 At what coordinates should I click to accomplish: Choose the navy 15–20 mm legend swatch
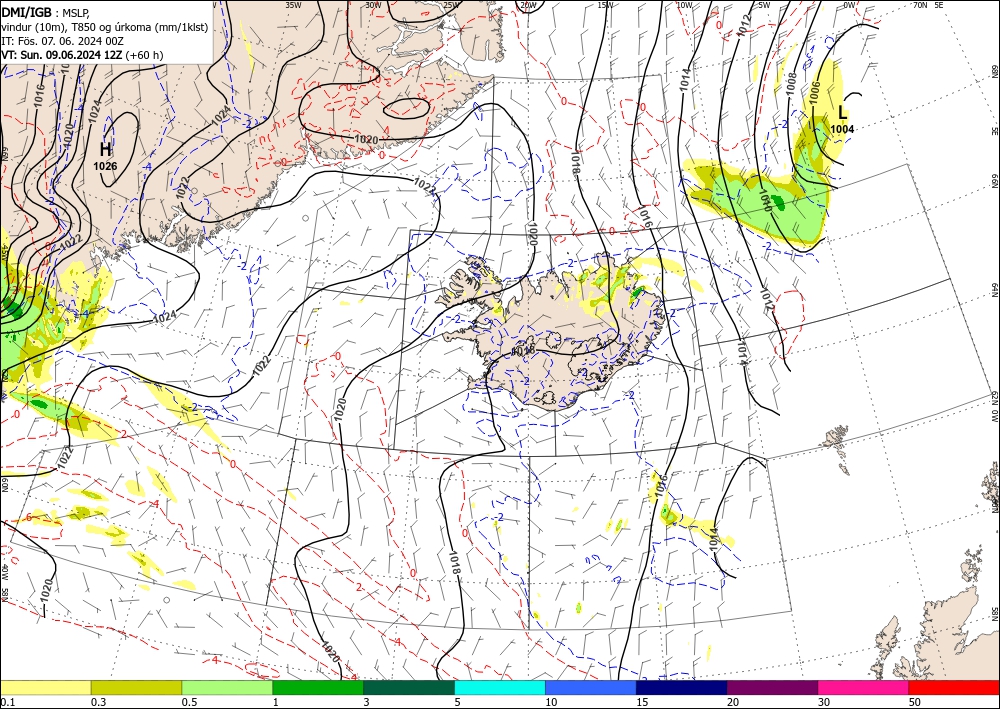click(x=682, y=687)
